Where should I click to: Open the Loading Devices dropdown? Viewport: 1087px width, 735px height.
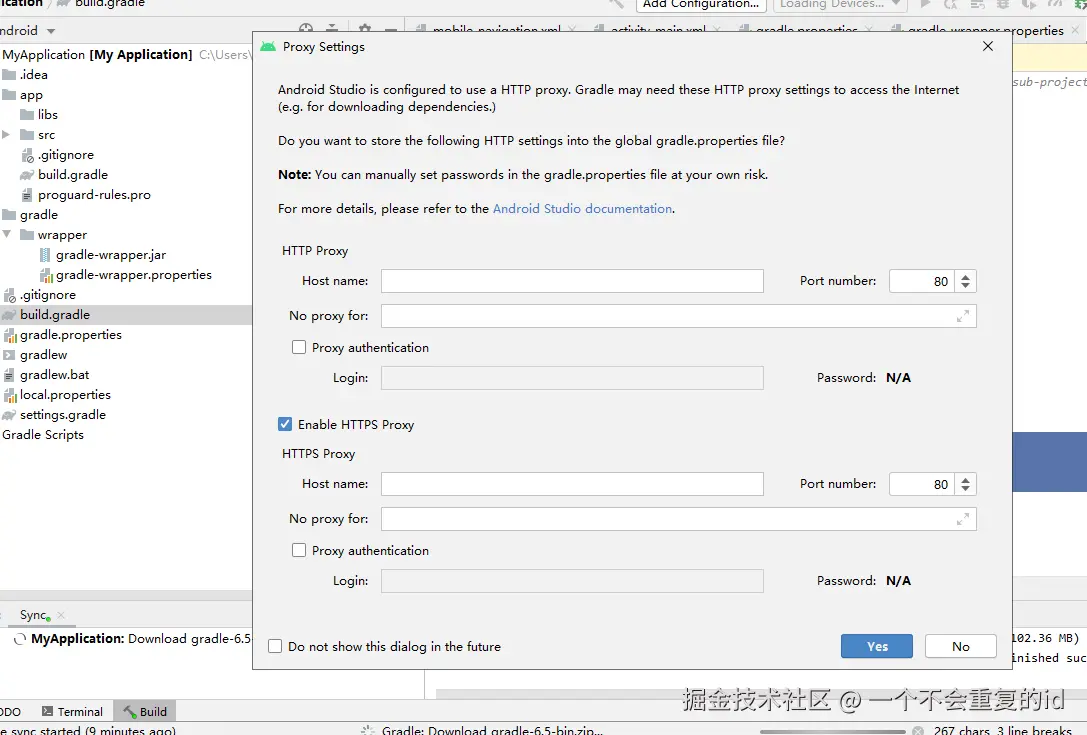click(839, 4)
